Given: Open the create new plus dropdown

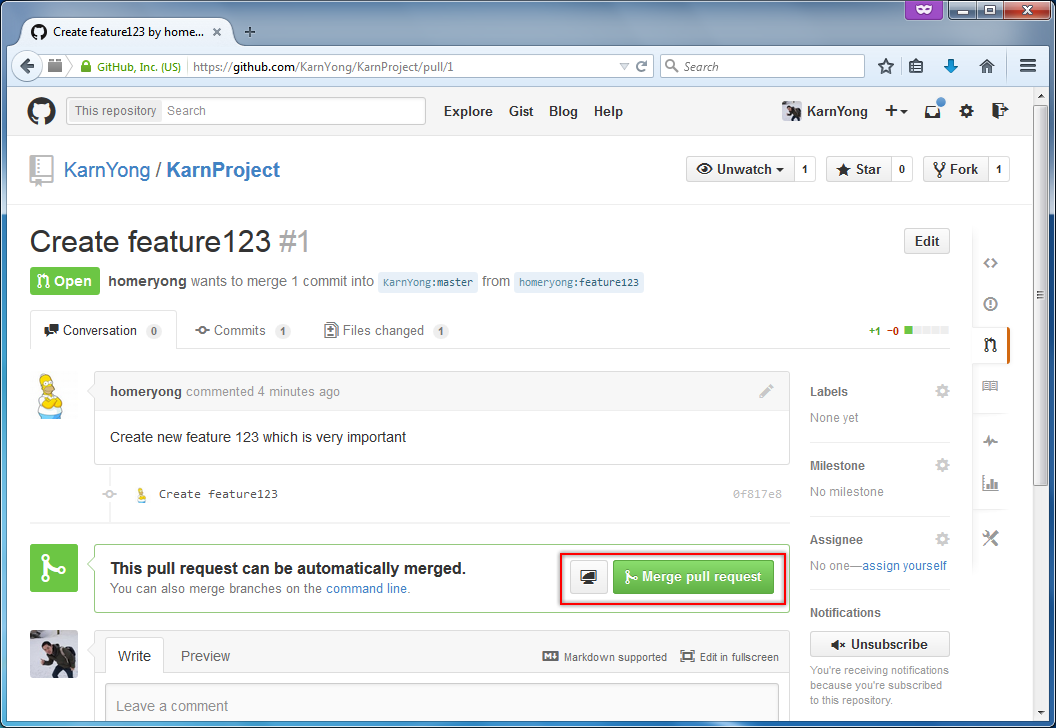Looking at the screenshot, I should point(896,111).
